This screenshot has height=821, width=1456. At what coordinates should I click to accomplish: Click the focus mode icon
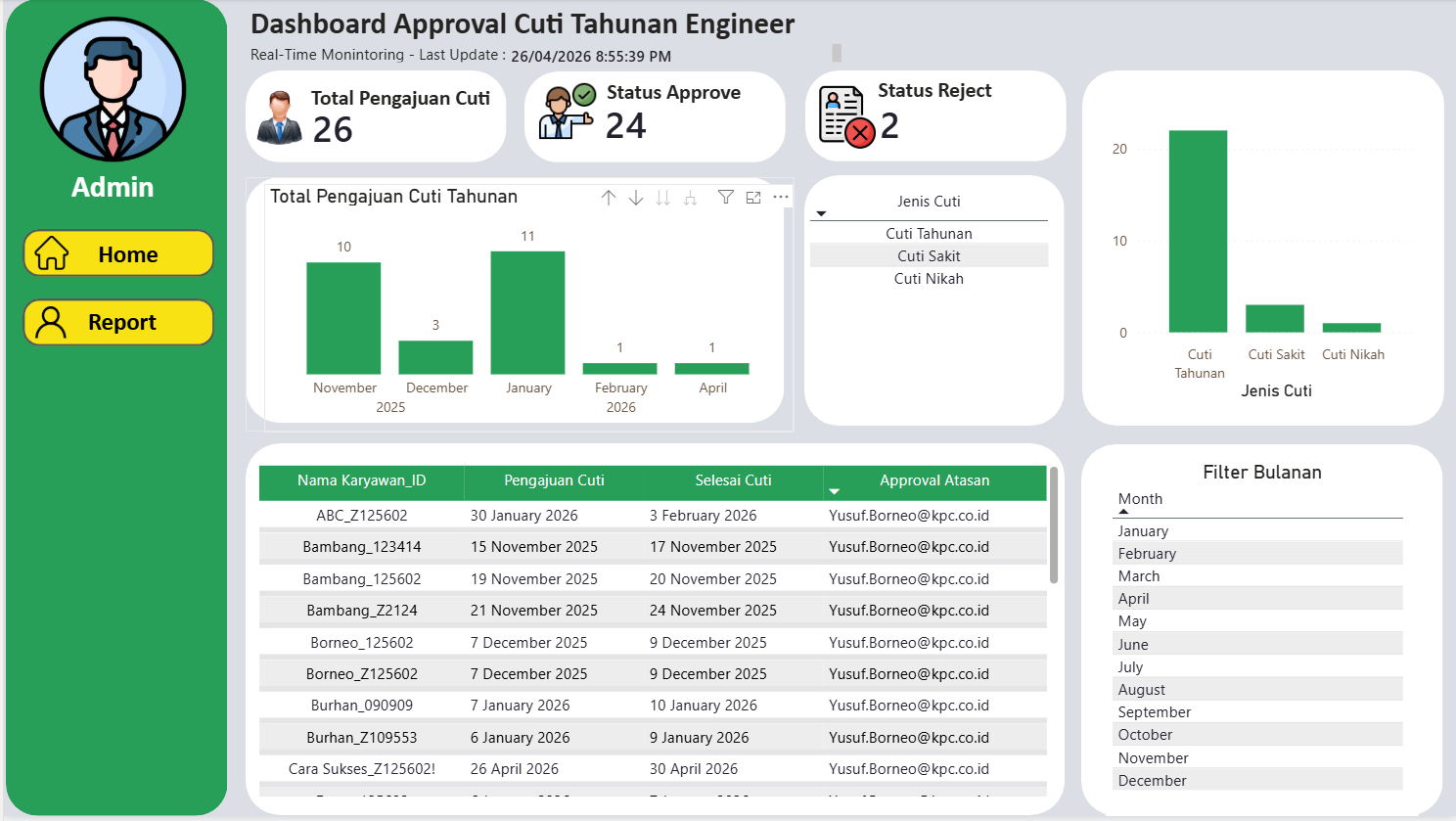pyautogui.click(x=753, y=198)
